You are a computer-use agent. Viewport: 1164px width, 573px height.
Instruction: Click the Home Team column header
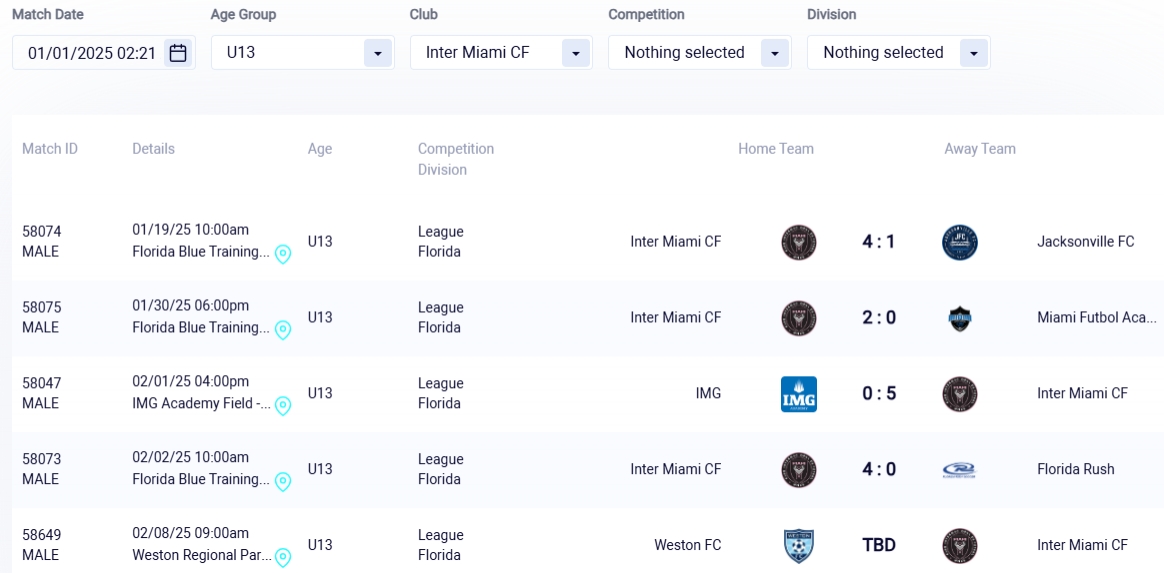(x=776, y=149)
